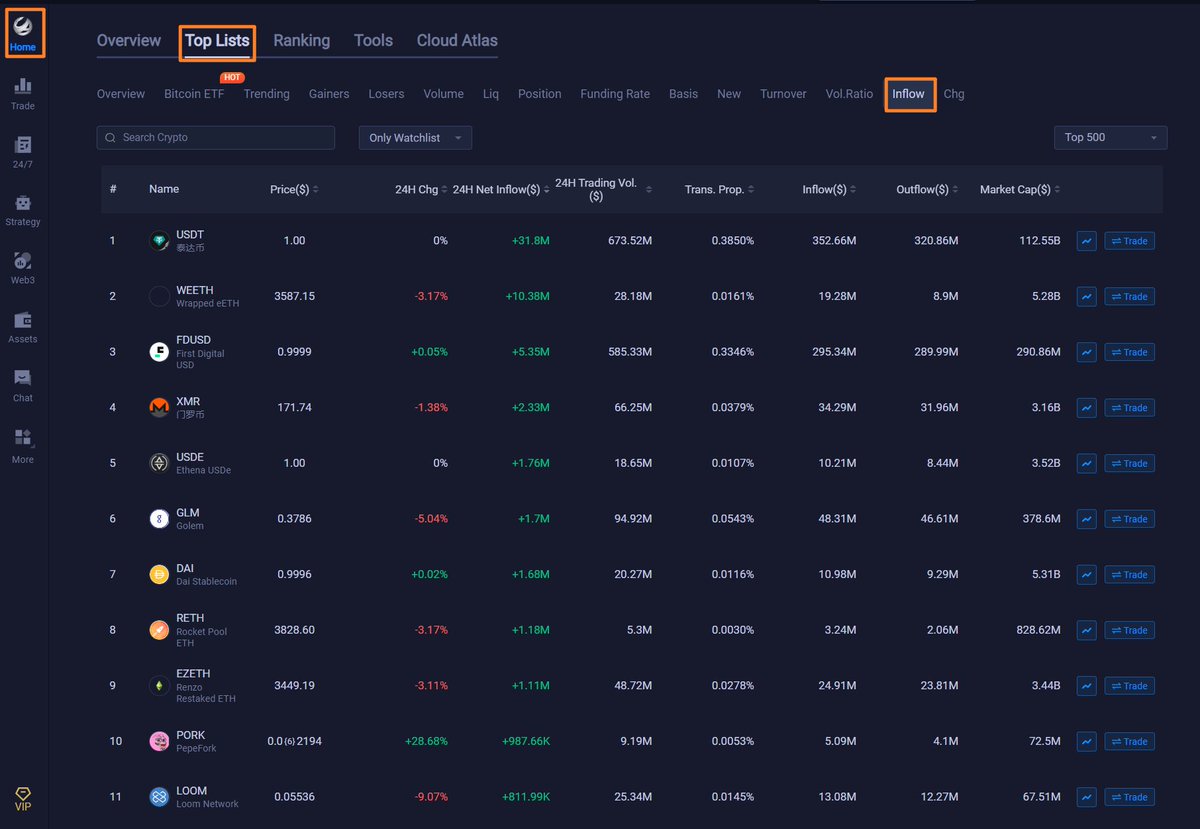Expand the Only Watchlist dropdown
The height and width of the screenshot is (829, 1200).
(415, 138)
